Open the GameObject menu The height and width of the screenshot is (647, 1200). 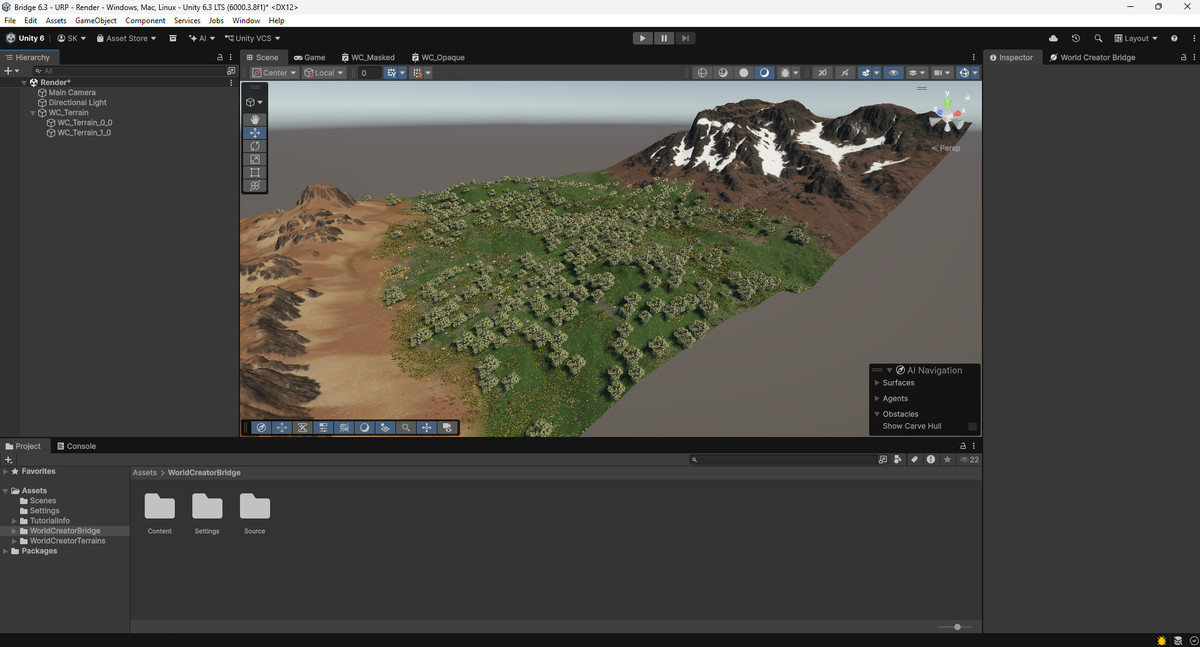click(x=96, y=20)
